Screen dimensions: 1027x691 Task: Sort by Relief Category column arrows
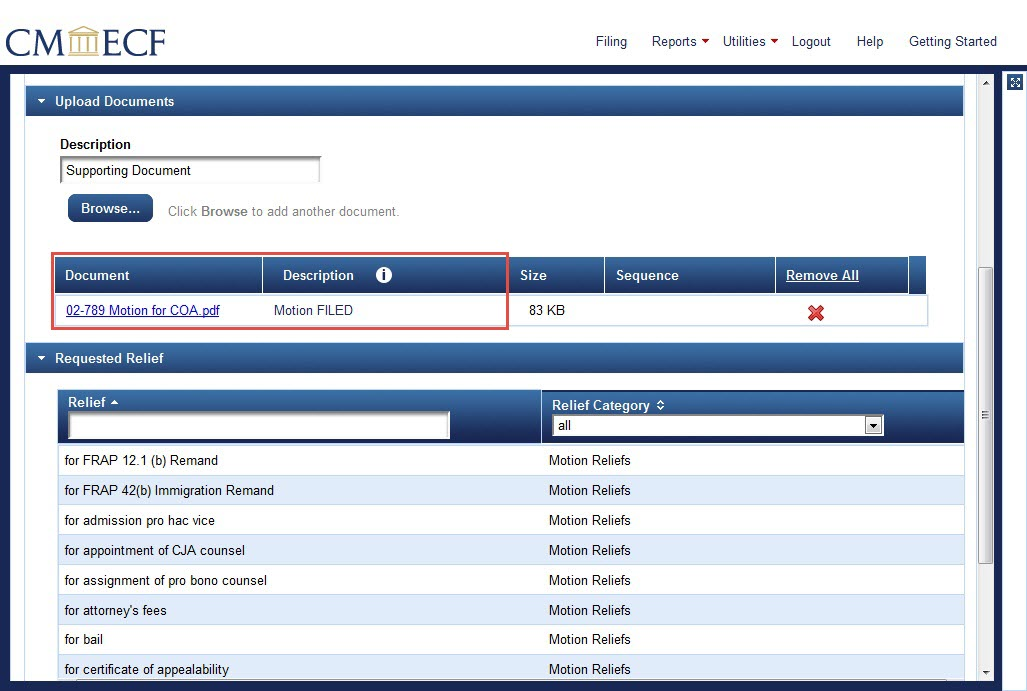(660, 405)
